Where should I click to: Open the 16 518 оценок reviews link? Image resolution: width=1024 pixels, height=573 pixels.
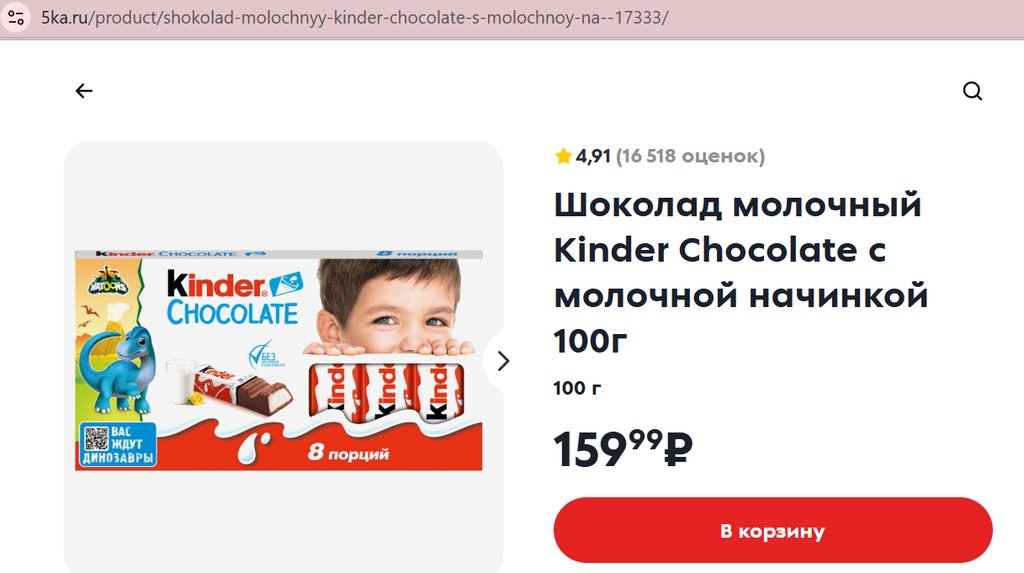pos(690,156)
